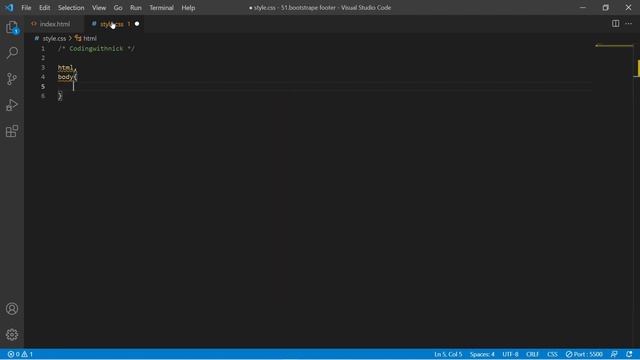This screenshot has width=640, height=360.
Task: Open the Go menu
Action: (118, 8)
